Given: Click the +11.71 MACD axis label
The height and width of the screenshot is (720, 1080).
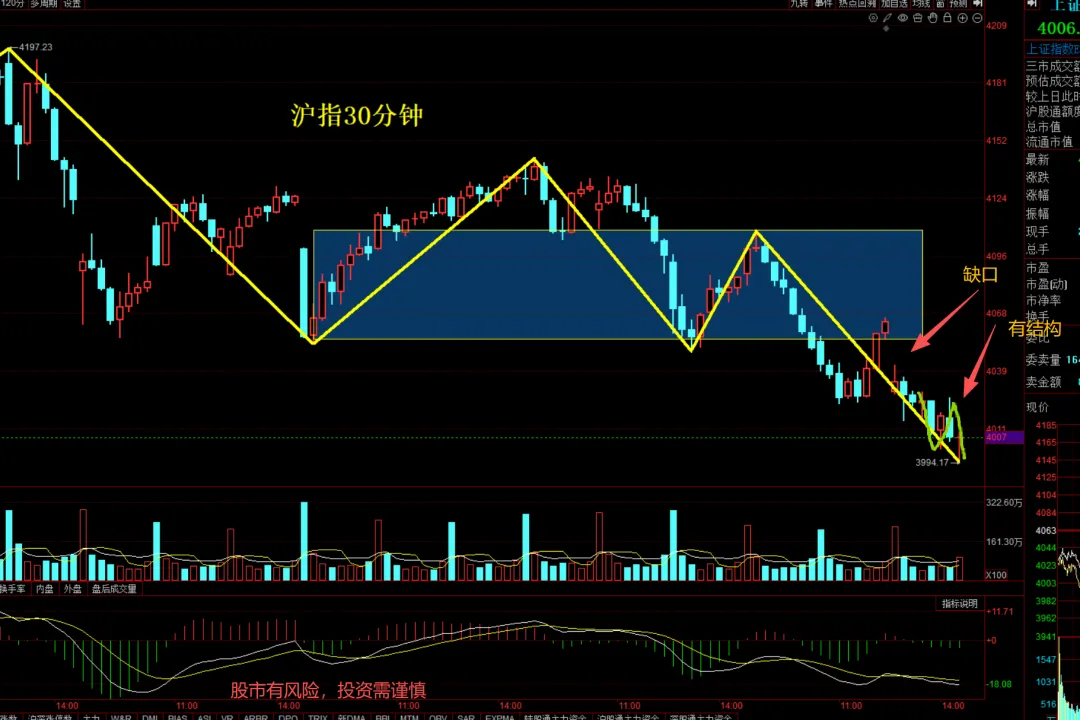Looking at the screenshot, I should pyautogui.click(x=999, y=612).
